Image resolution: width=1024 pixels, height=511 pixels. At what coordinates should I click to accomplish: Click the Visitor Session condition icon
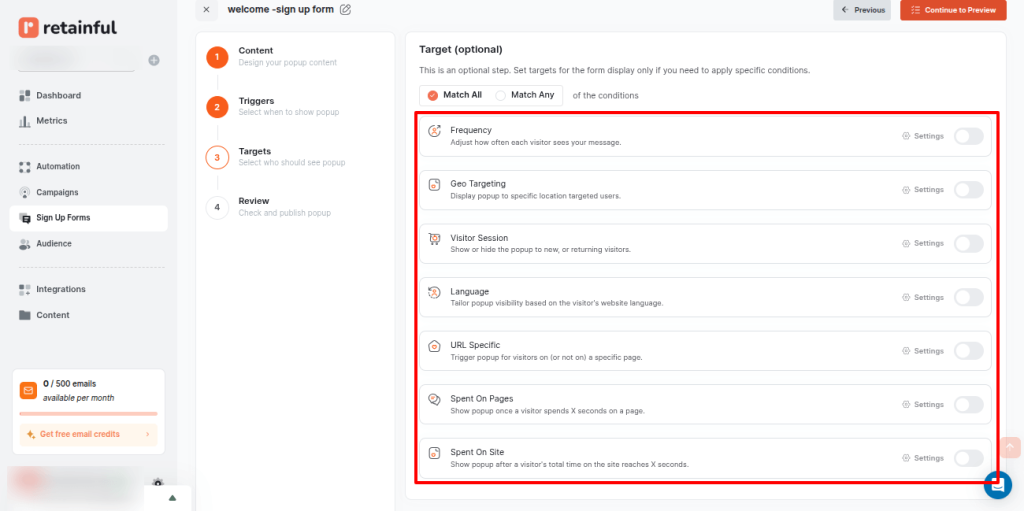point(434,239)
